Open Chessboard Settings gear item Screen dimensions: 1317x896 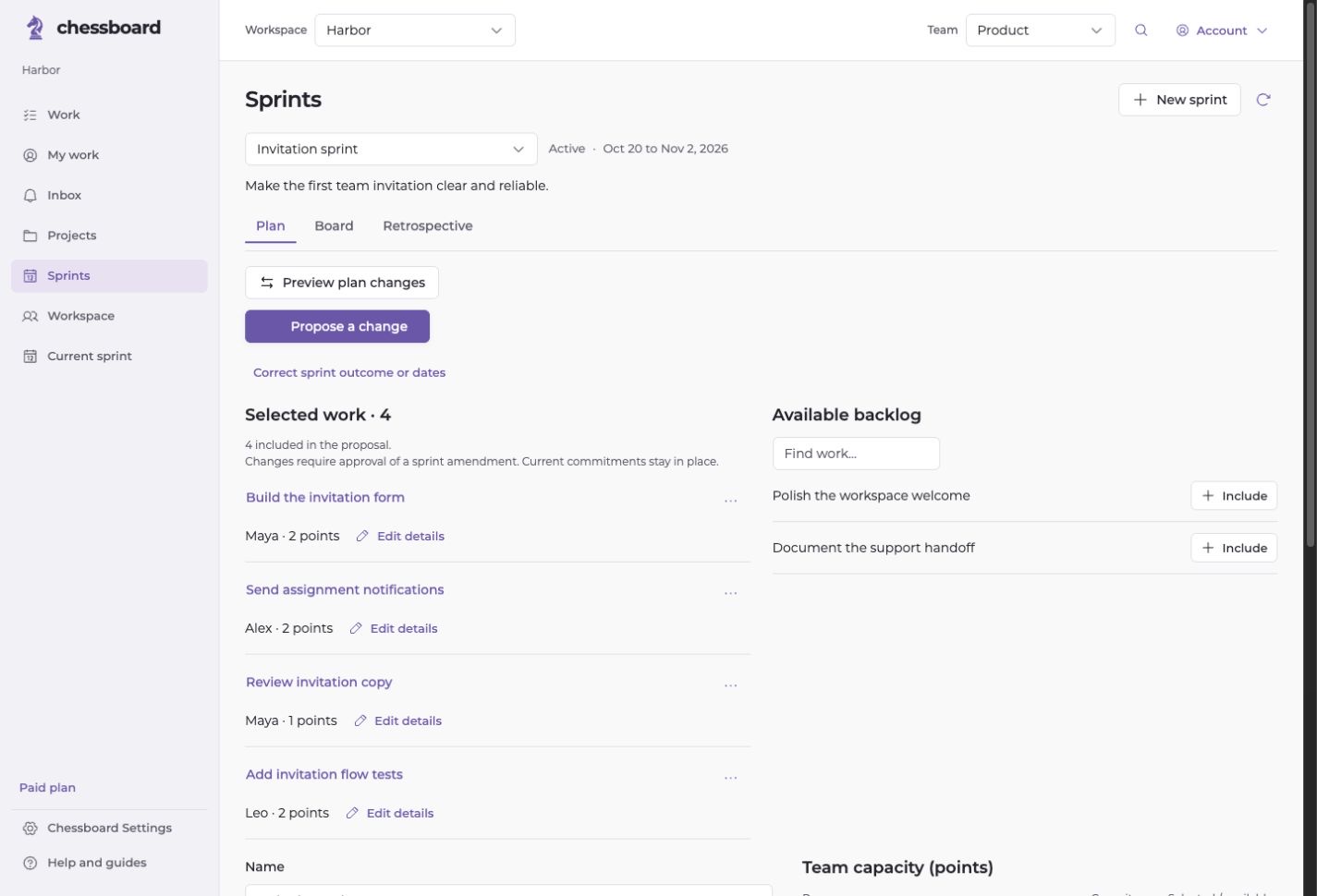[109, 829]
